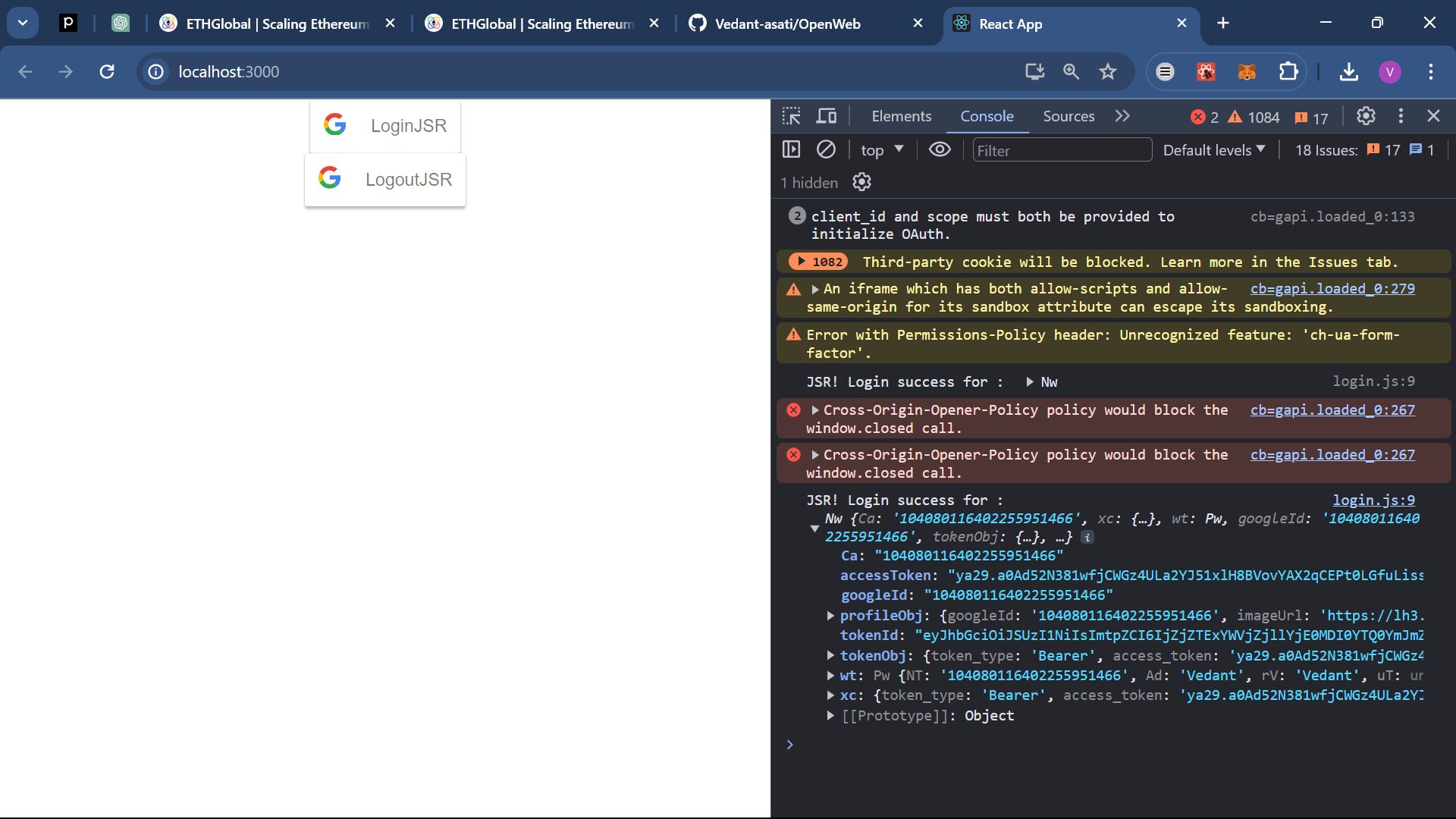1456x819 pixels.
Task: Click the console settings gear icon
Action: click(x=861, y=181)
